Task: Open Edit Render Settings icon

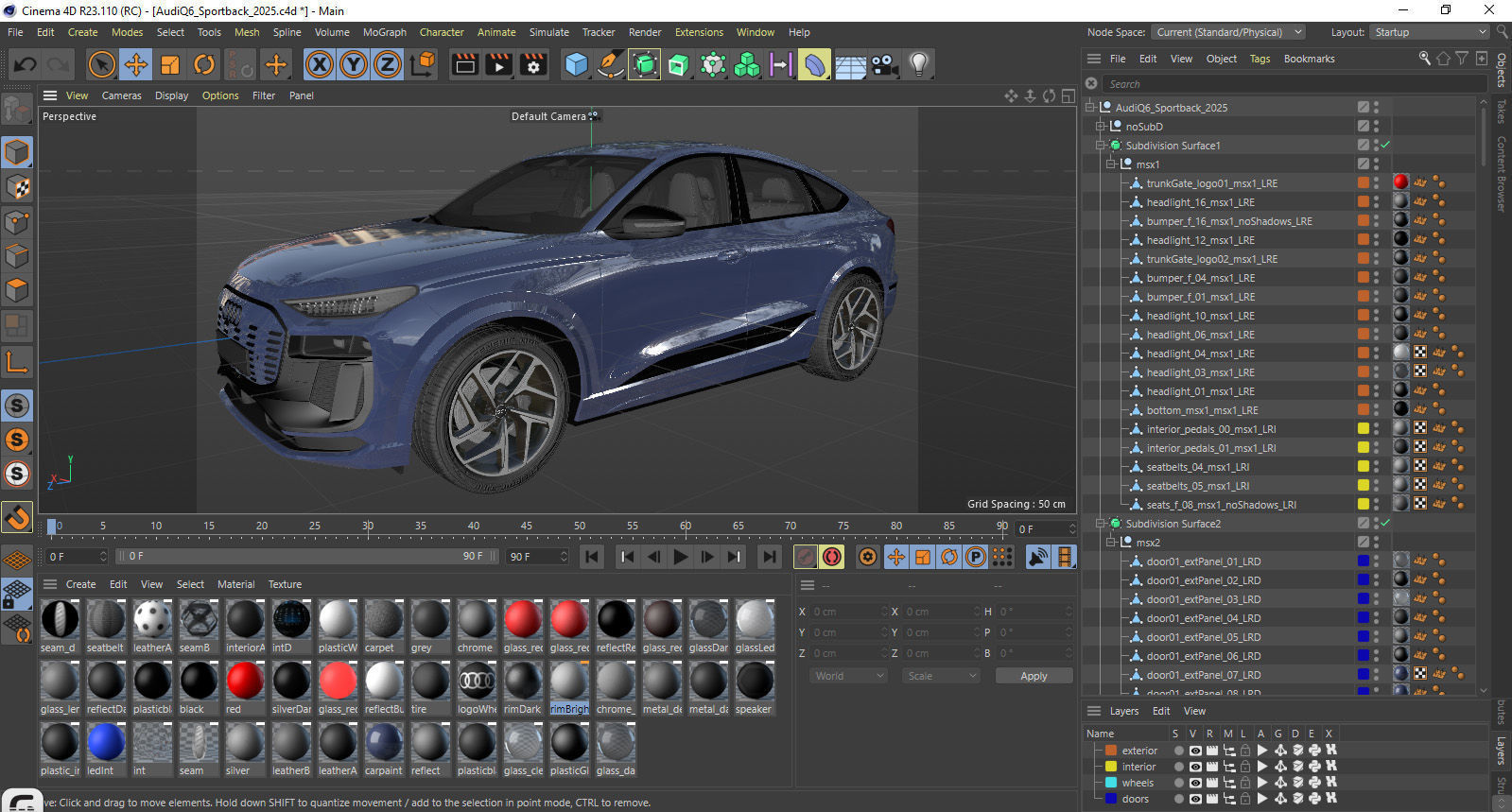Action: [x=533, y=64]
